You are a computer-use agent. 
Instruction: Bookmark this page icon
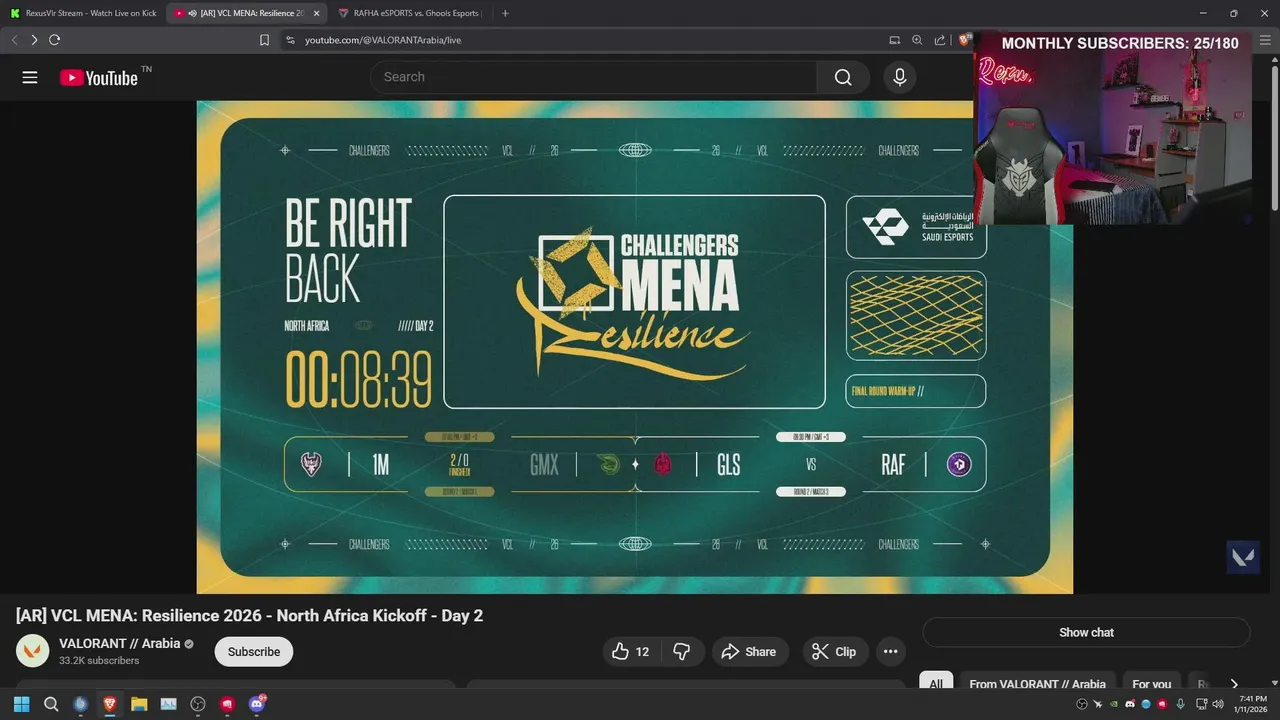pos(264,40)
